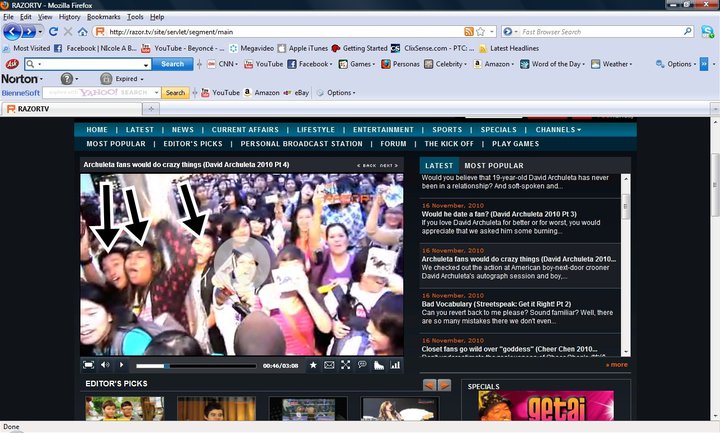Open Apple iTunes bookmark

click(x=303, y=48)
